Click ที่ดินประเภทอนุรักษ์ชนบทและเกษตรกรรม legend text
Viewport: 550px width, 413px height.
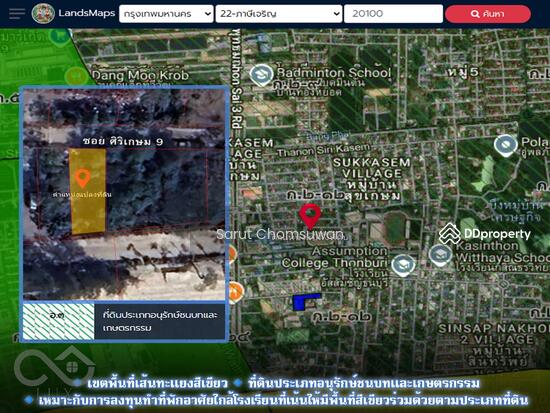[160, 321]
